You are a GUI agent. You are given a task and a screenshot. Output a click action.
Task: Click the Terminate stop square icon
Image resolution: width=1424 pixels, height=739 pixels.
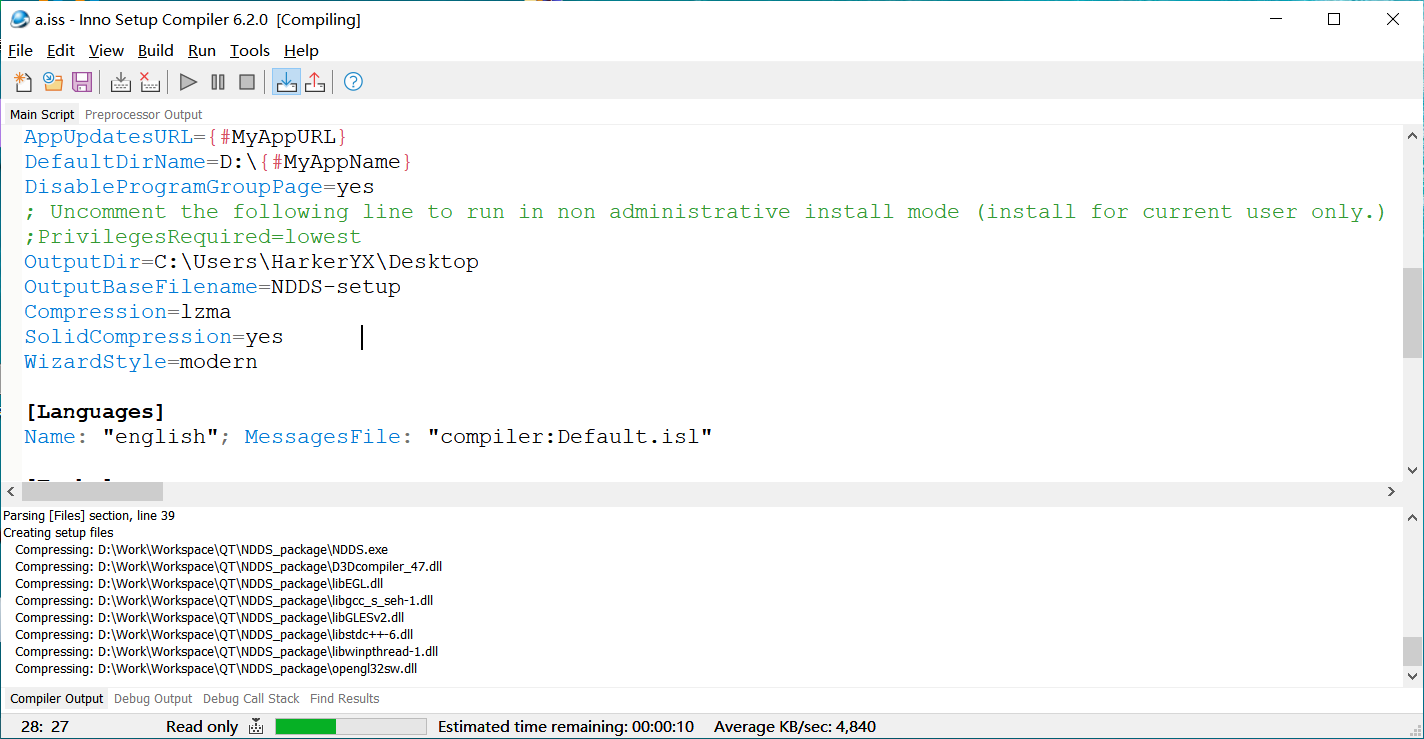click(247, 82)
